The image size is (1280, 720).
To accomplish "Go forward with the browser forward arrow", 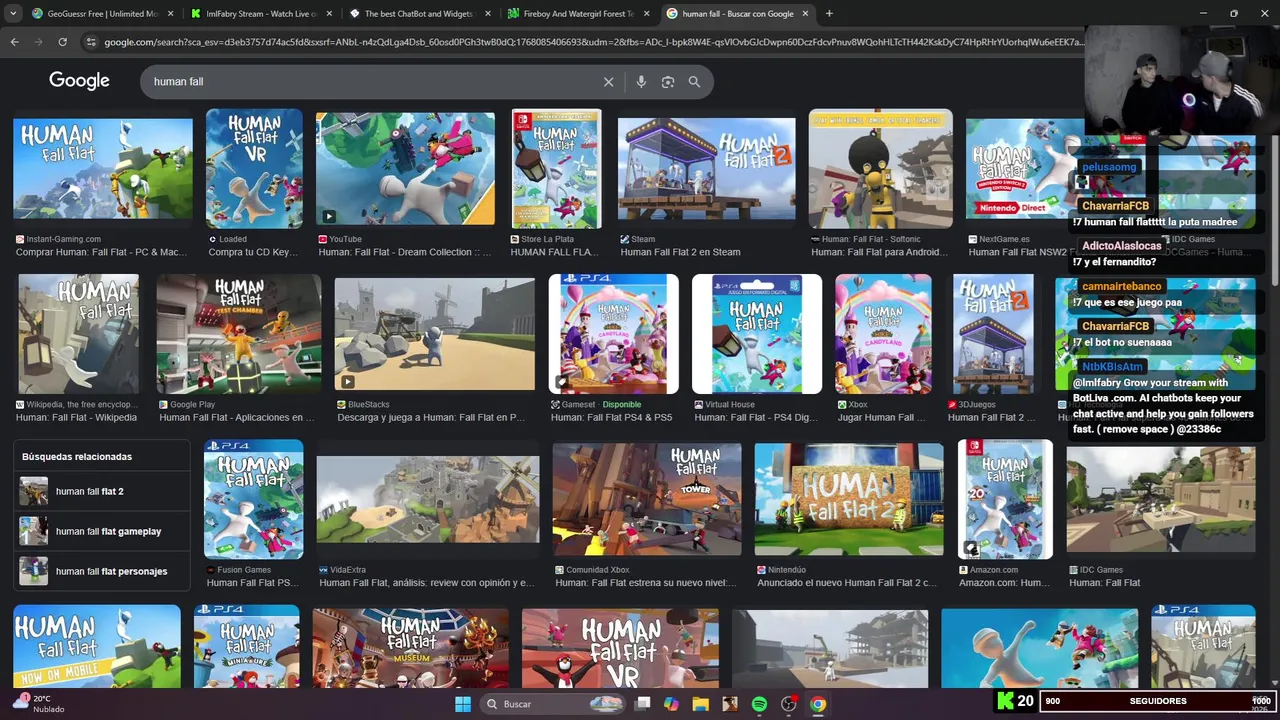I will tap(38, 42).
